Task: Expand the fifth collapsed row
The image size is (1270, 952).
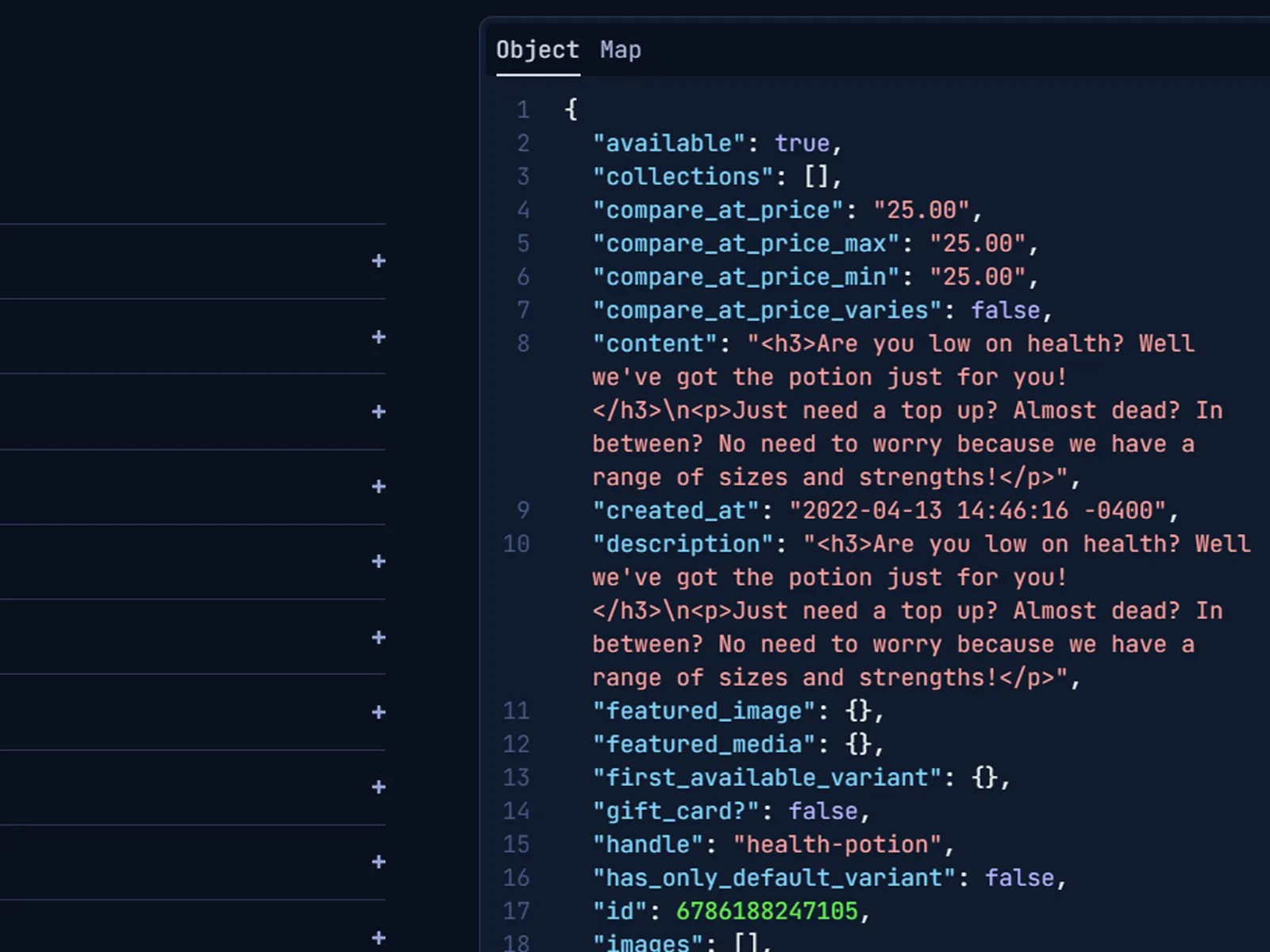Action: [x=379, y=562]
